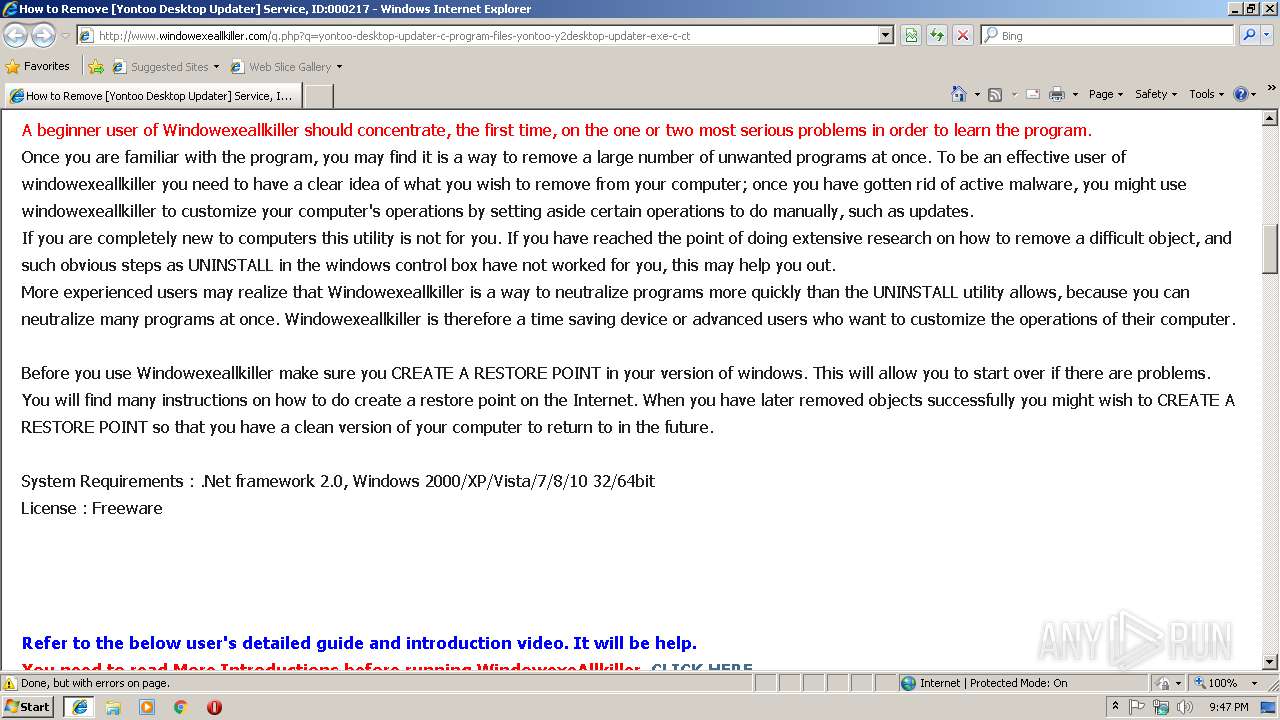Open the Windows Start menu
1280x720 pixels.
point(28,707)
